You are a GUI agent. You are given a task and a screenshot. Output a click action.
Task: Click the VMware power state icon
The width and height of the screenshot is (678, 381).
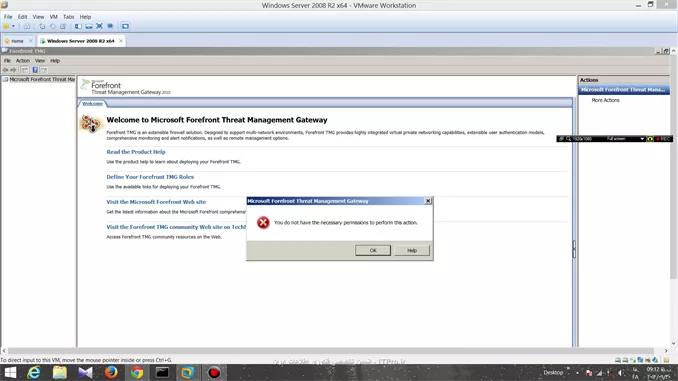pyautogui.click(x=6, y=26)
